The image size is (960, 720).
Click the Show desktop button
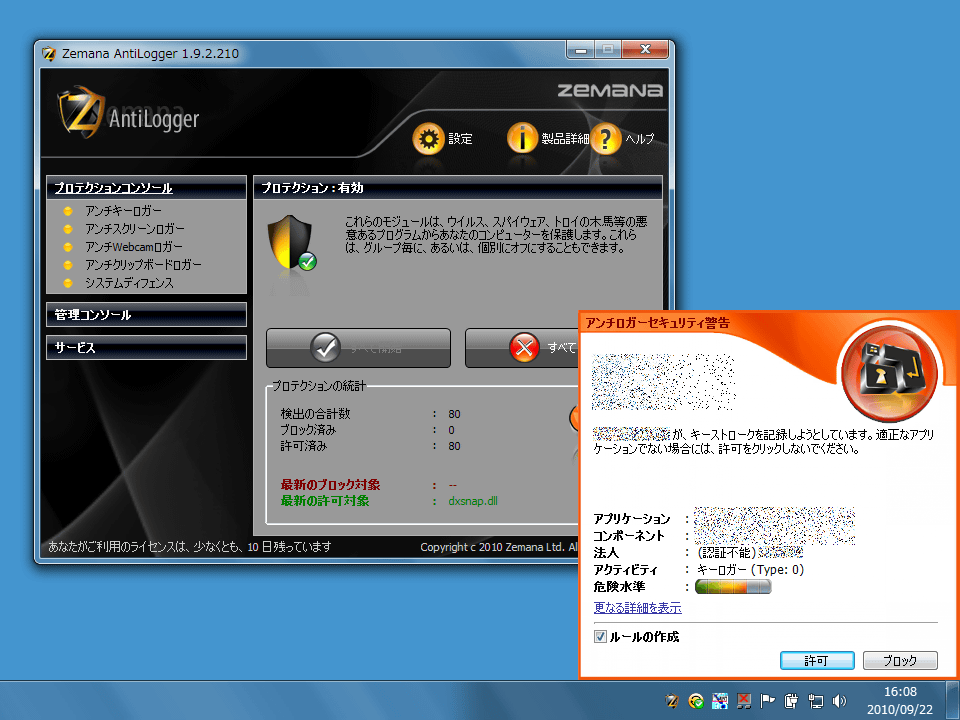[x=953, y=700]
